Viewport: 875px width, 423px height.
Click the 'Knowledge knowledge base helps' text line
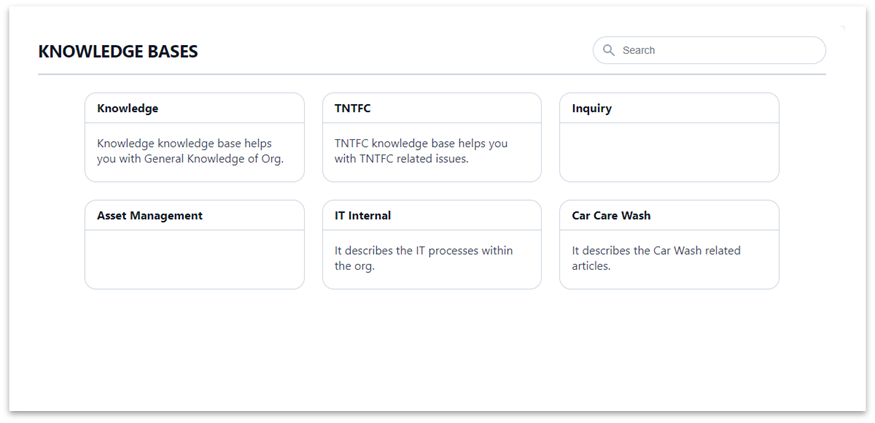[184, 143]
